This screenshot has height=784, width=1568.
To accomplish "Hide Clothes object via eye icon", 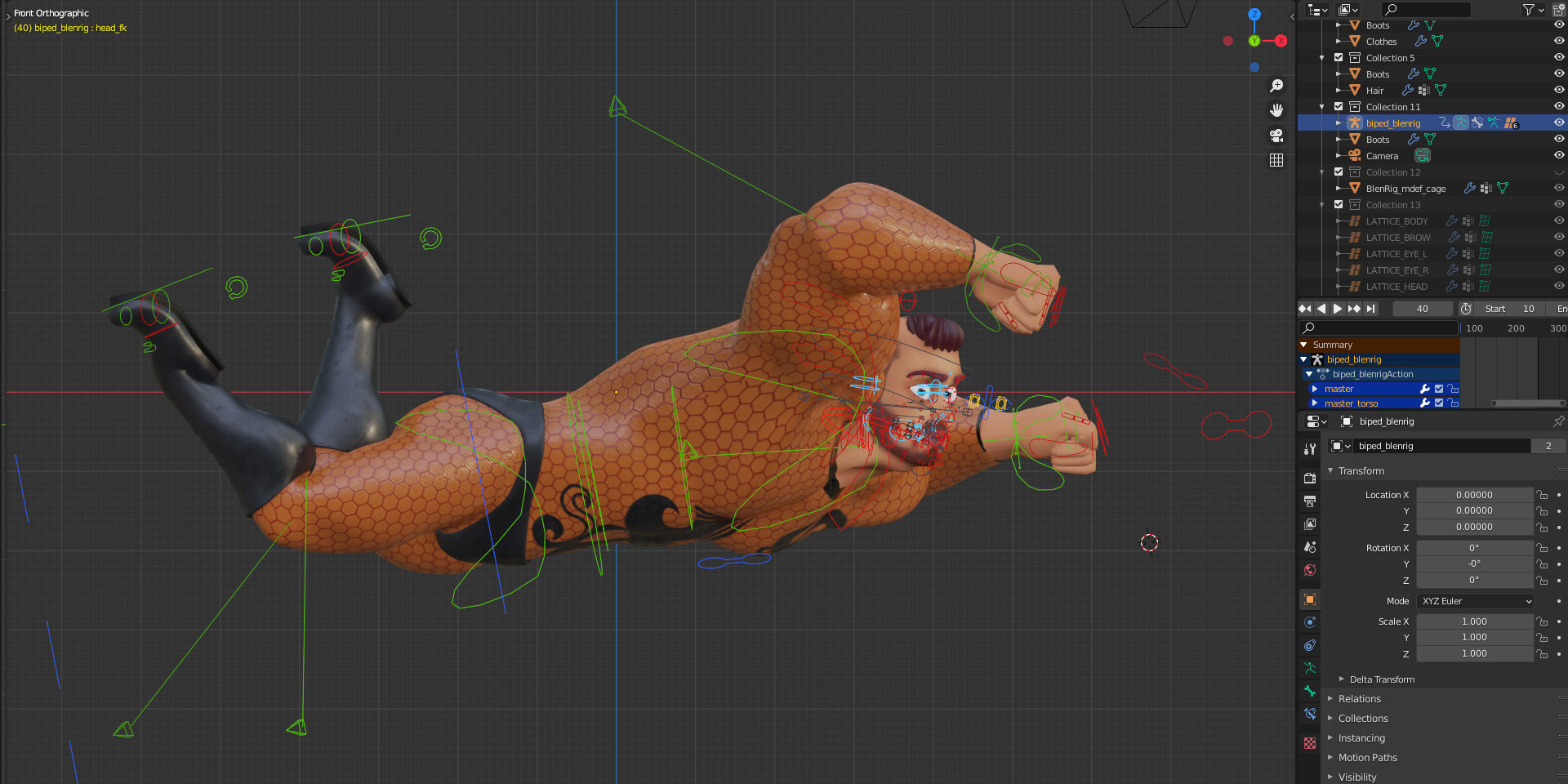I will click(1558, 41).
